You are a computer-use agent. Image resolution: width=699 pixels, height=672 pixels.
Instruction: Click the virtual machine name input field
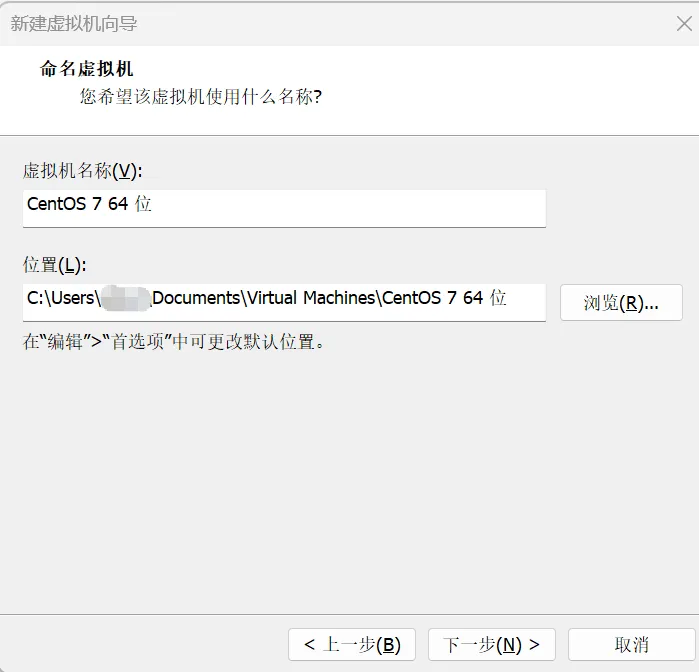tap(284, 208)
